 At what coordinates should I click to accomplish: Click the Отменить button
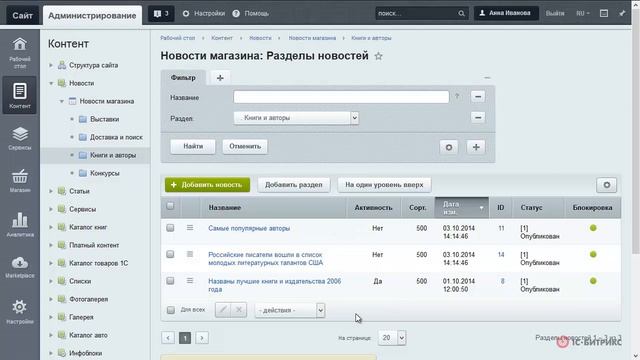coord(245,146)
